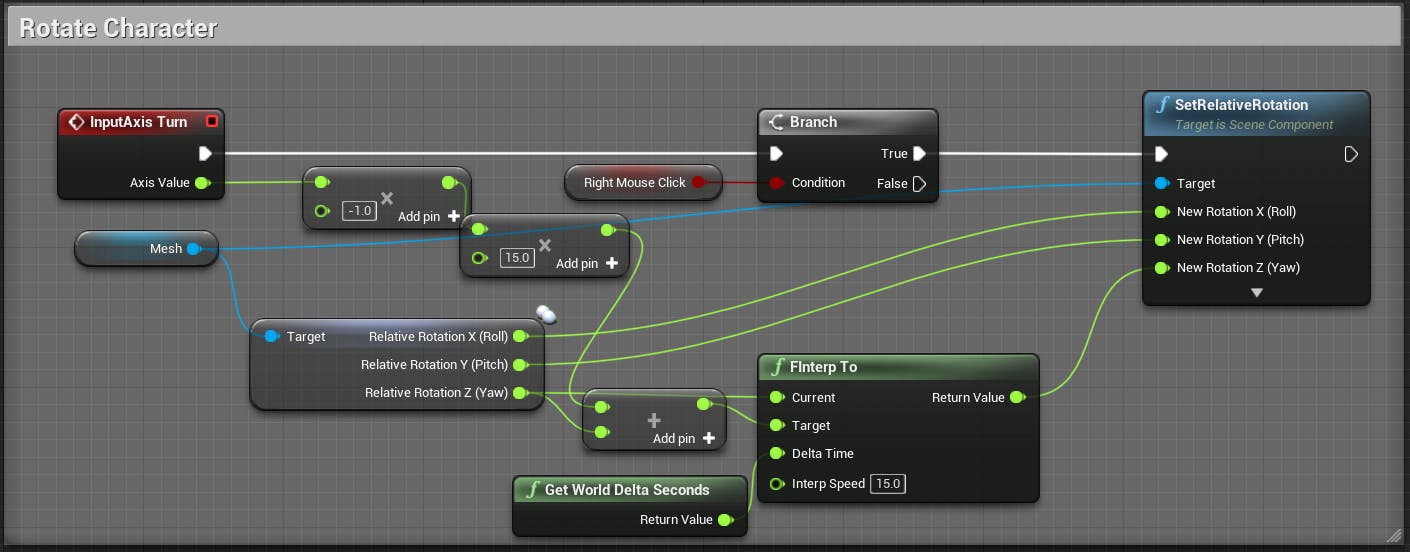Click the Interp Speed 15.0 field
This screenshot has height=552, width=1410.
pyautogui.click(x=887, y=484)
